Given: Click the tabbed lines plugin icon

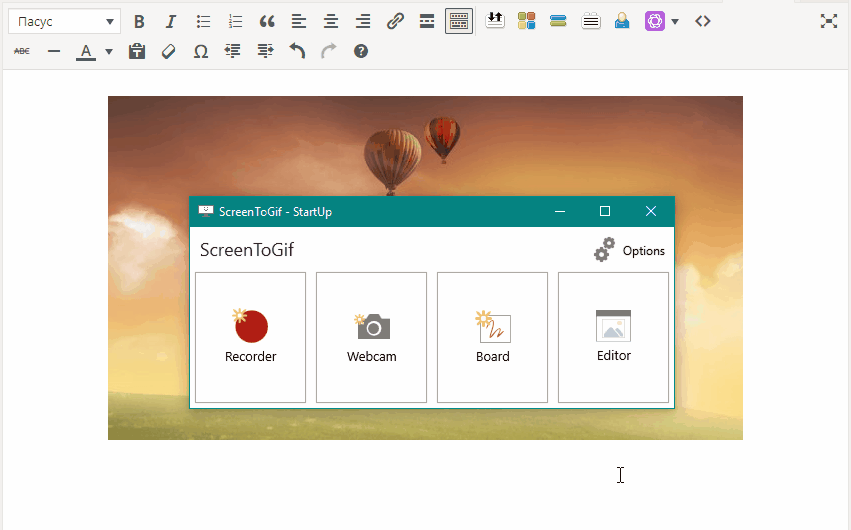Looking at the screenshot, I should 590,21.
